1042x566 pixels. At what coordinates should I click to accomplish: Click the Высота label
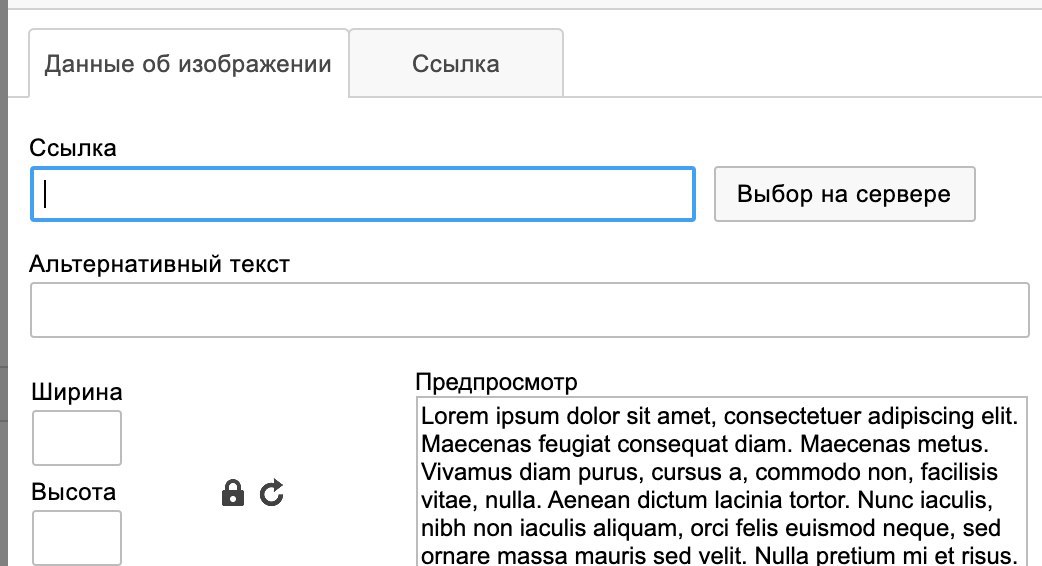coord(74,492)
